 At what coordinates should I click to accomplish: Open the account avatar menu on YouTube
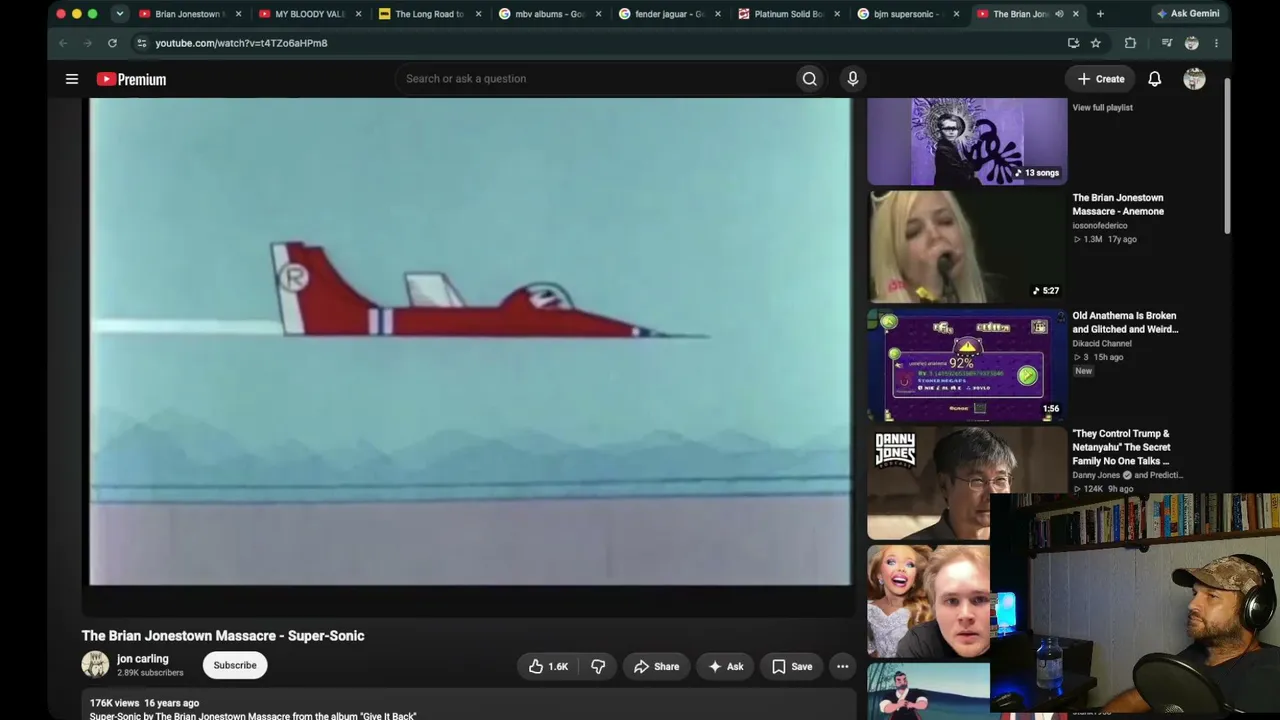(1194, 79)
